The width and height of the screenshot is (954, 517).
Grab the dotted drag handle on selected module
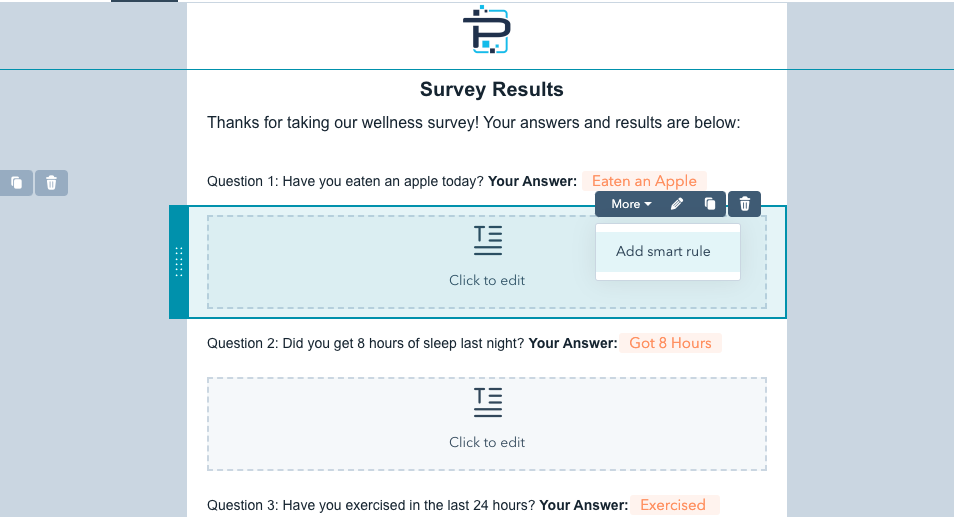click(x=179, y=262)
